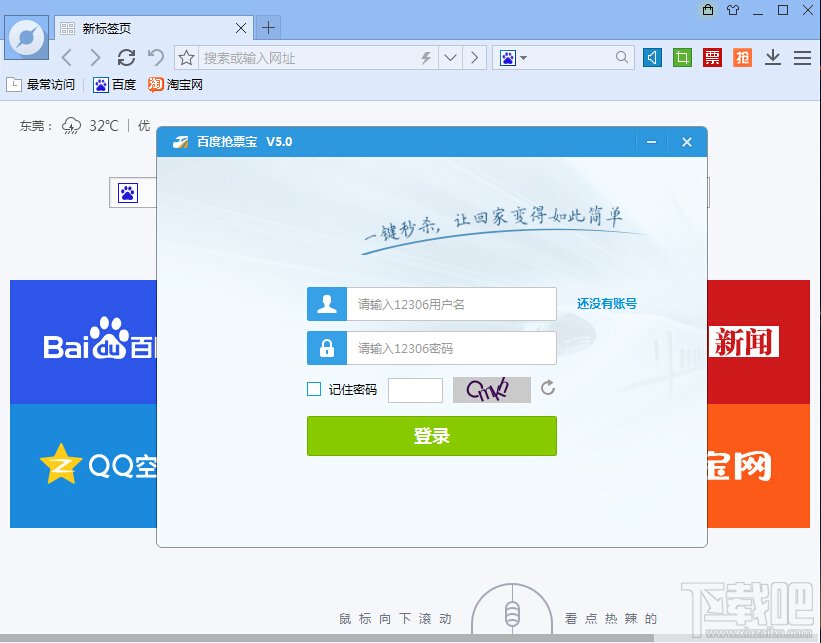Click the go arrow beside address bar

coord(474,58)
